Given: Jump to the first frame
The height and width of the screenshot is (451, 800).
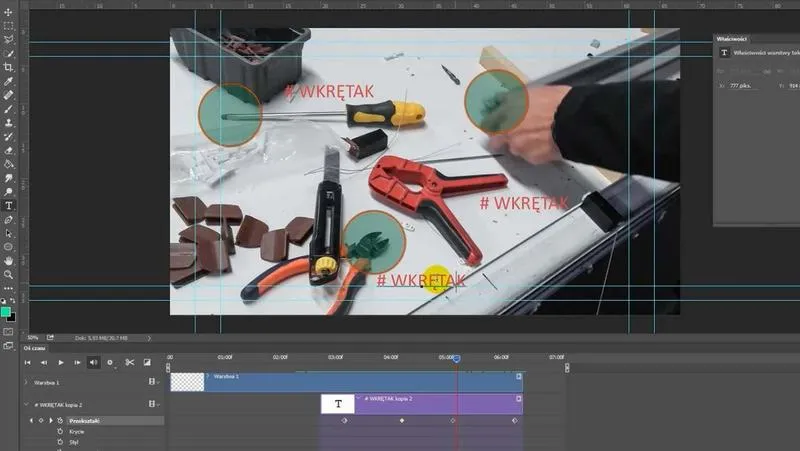Looking at the screenshot, I should point(28,362).
